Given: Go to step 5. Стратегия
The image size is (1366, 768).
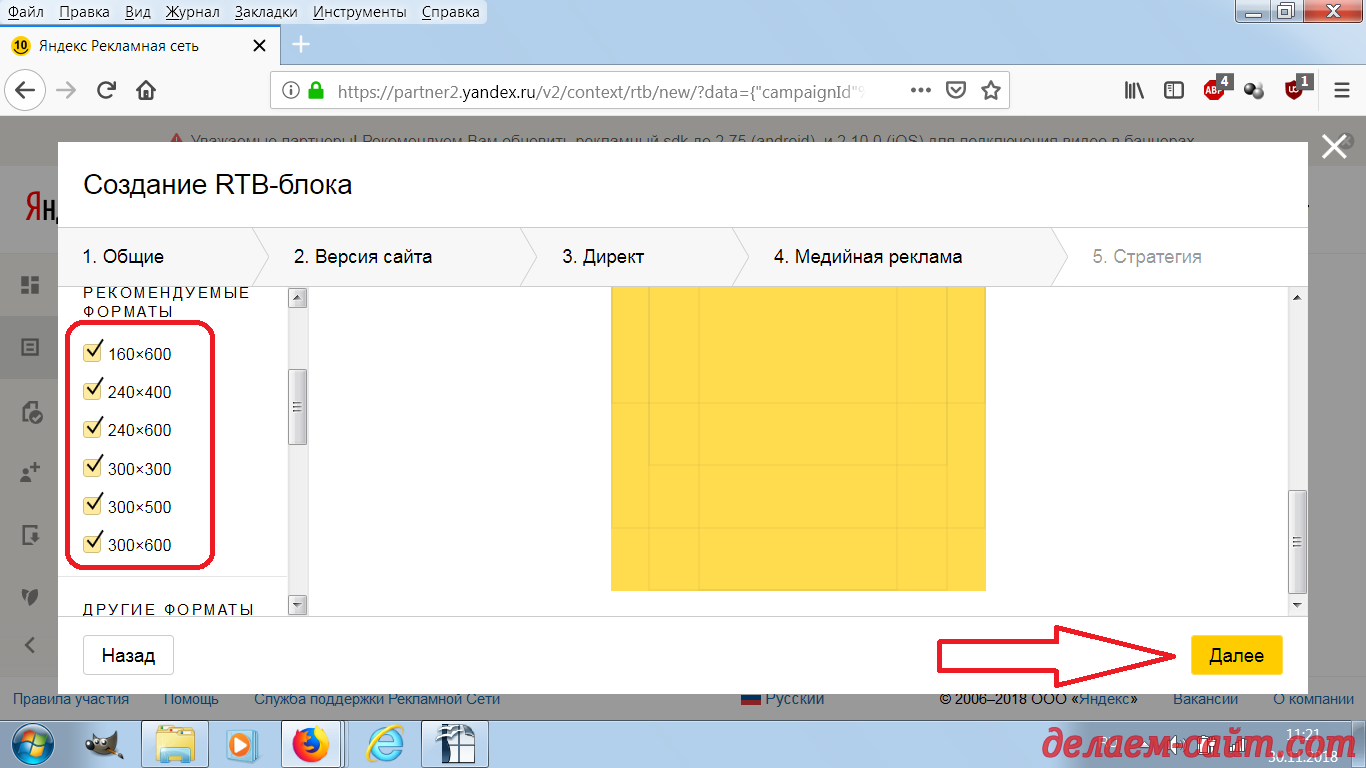Looking at the screenshot, I should 1147,257.
